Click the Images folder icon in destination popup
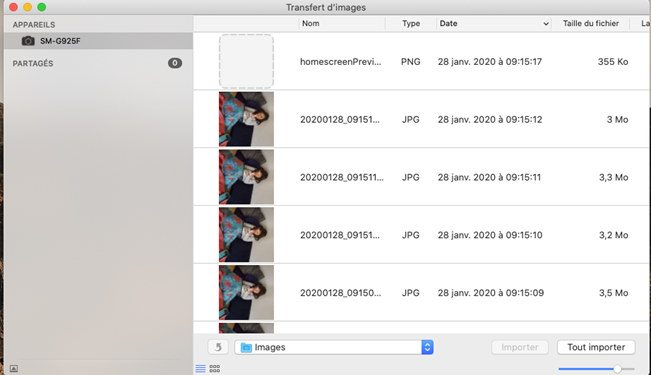 [246, 347]
